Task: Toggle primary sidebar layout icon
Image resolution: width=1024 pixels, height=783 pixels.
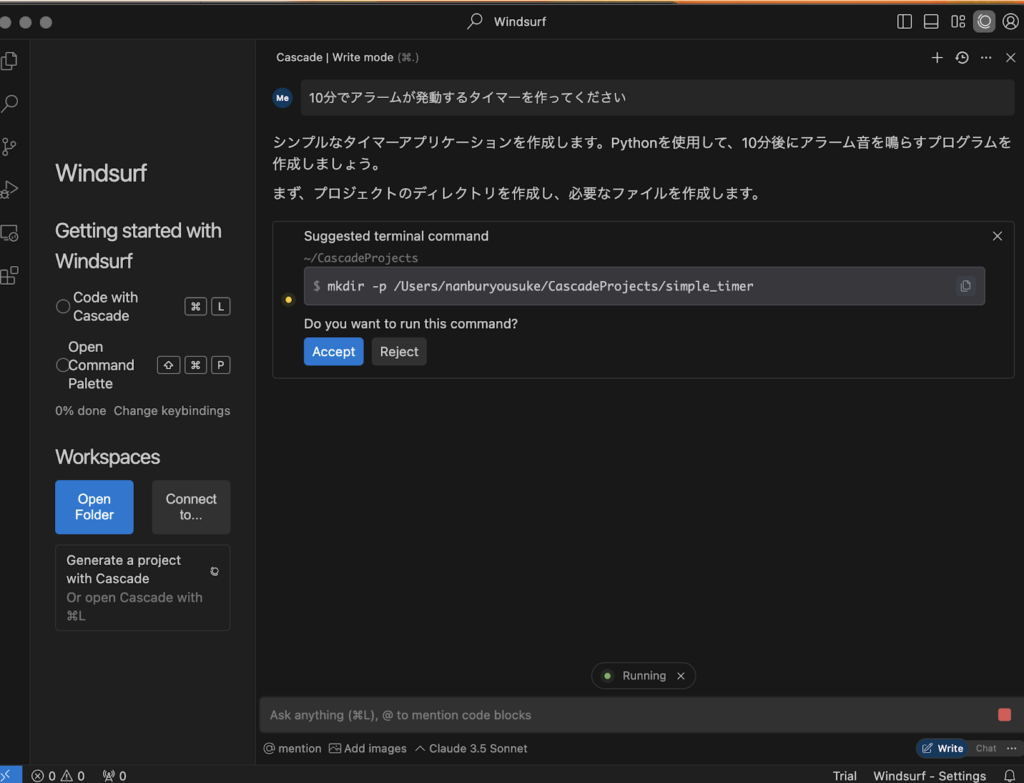Action: click(x=904, y=22)
